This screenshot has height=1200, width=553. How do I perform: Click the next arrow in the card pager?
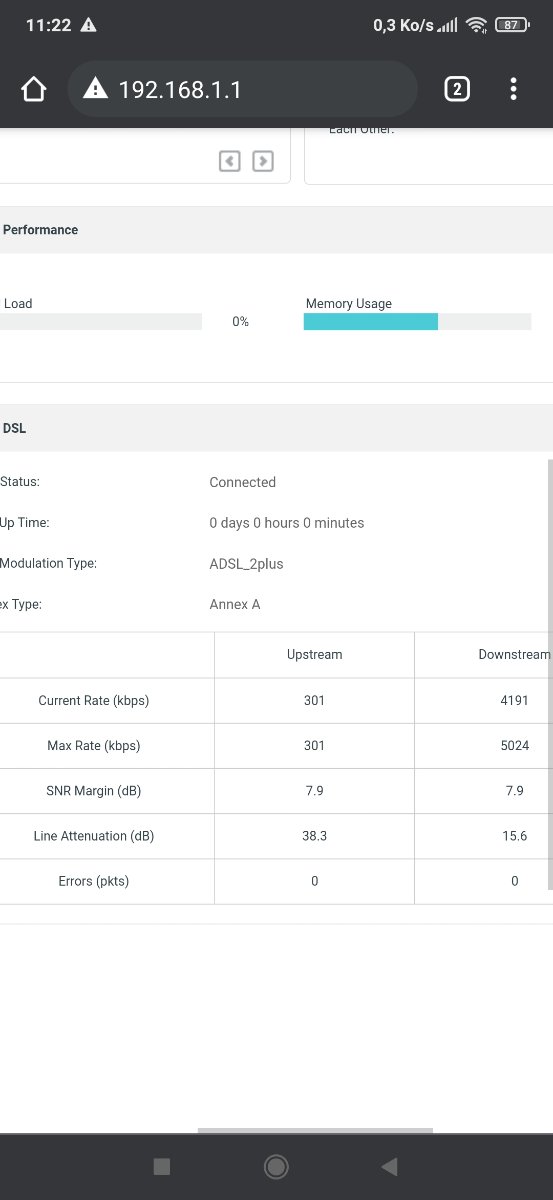click(263, 161)
